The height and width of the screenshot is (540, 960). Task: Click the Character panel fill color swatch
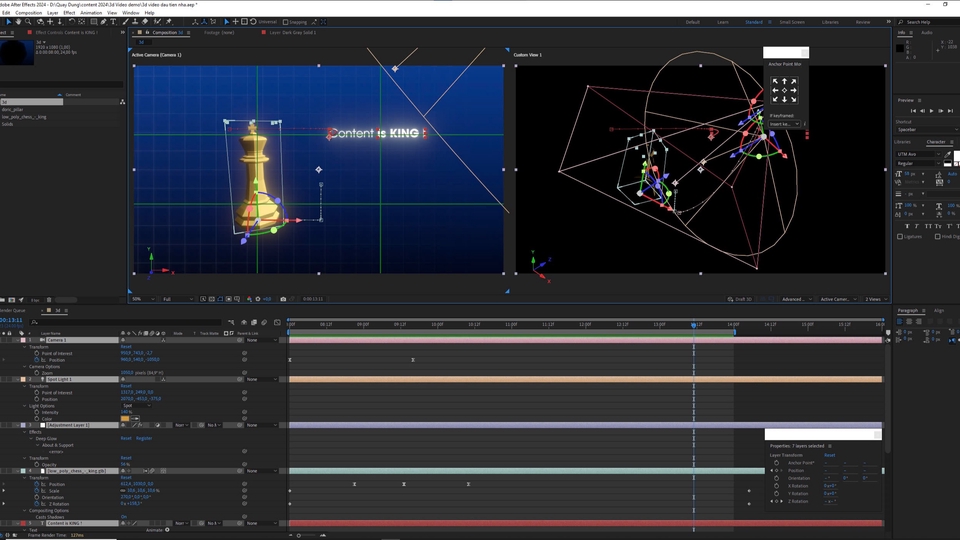click(x=956, y=156)
